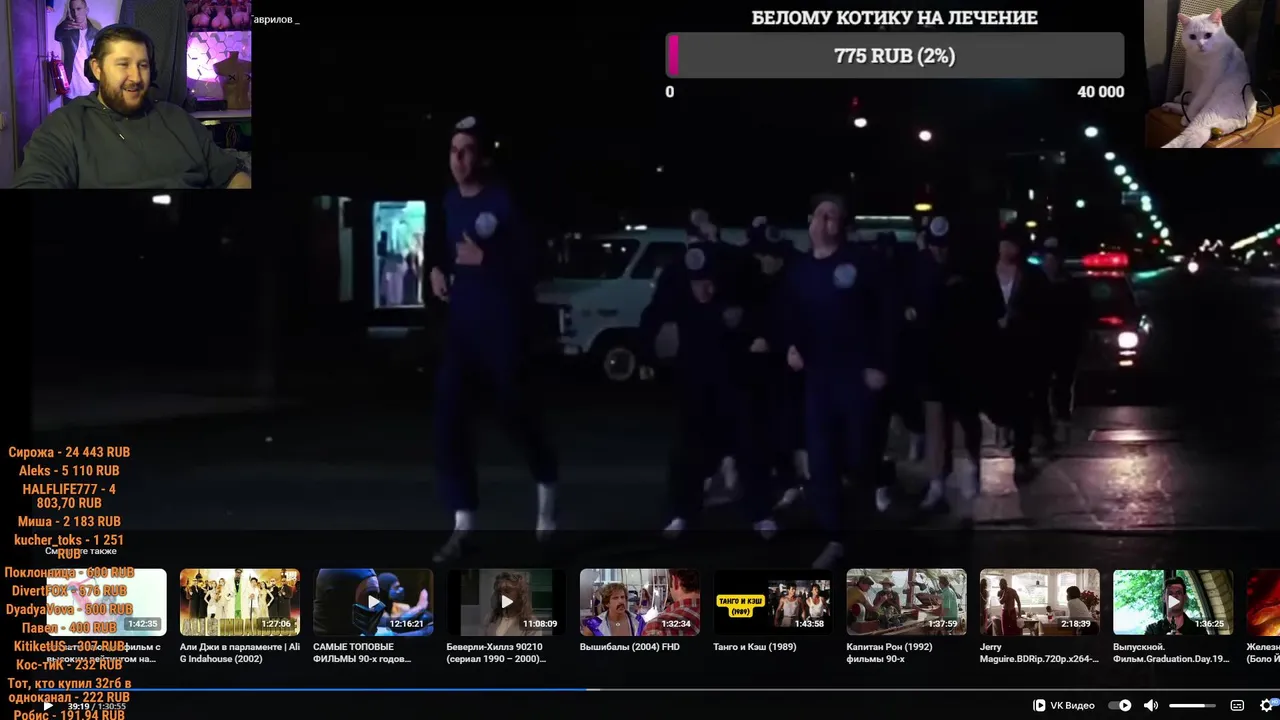The height and width of the screenshot is (720, 1280).
Task: Play the Беверли-Хиллз 90210 thumbnail
Action: coord(506,602)
